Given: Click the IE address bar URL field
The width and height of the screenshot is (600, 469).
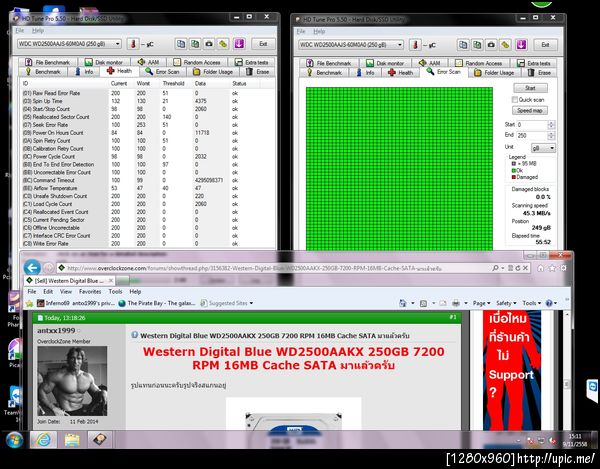Looking at the screenshot, I should 274,268.
